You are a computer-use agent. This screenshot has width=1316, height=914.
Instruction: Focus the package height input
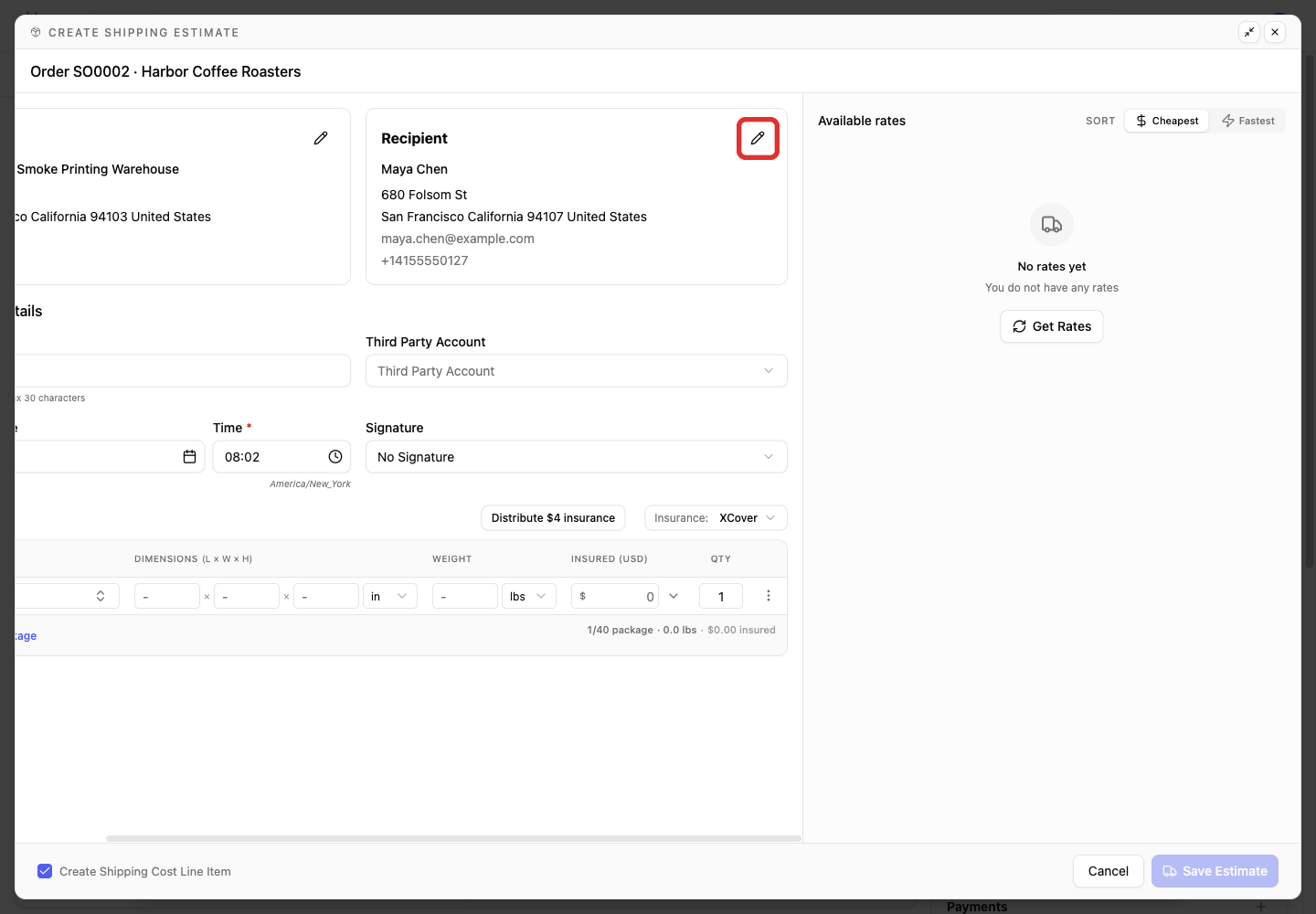coord(326,596)
